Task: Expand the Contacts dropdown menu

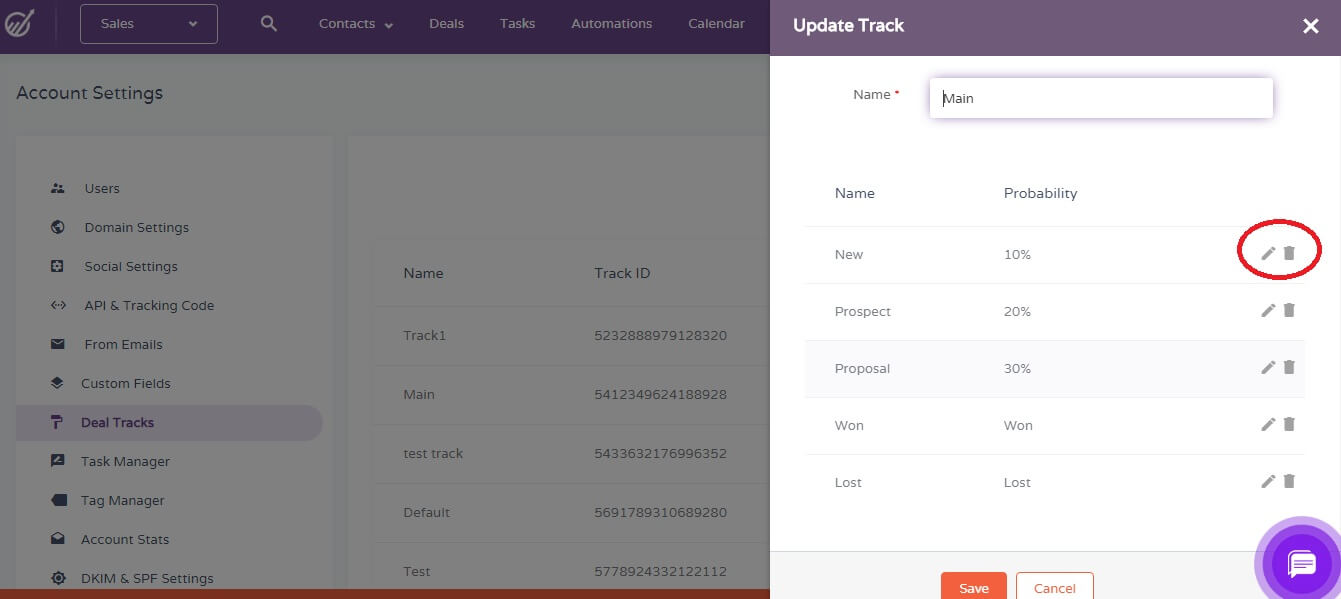Action: pyautogui.click(x=355, y=23)
